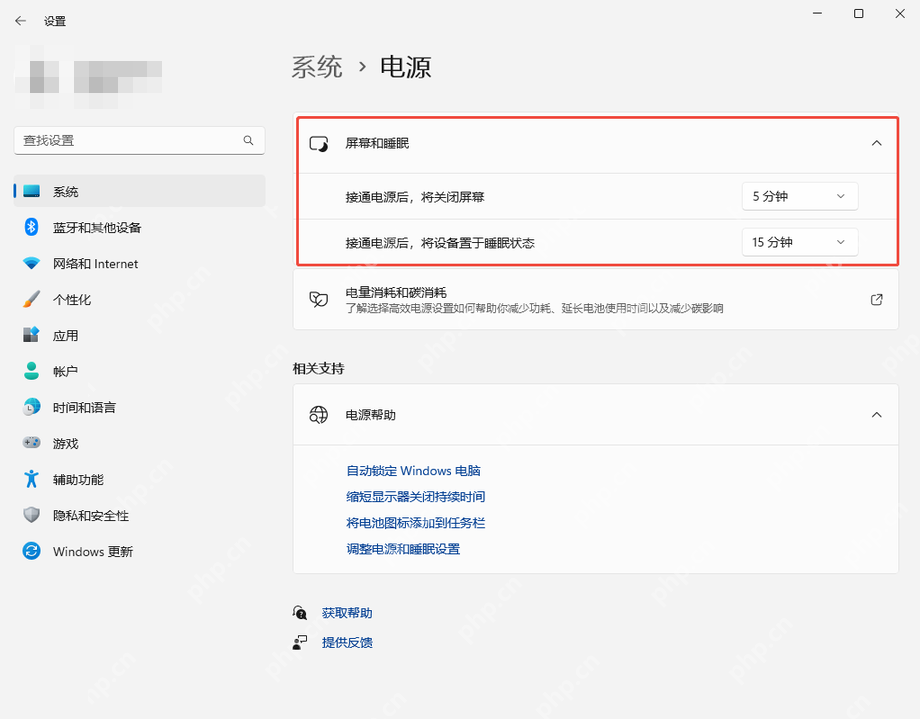Open 辅助功能 settings page
Image resolution: width=920 pixels, height=719 pixels.
pos(140,479)
